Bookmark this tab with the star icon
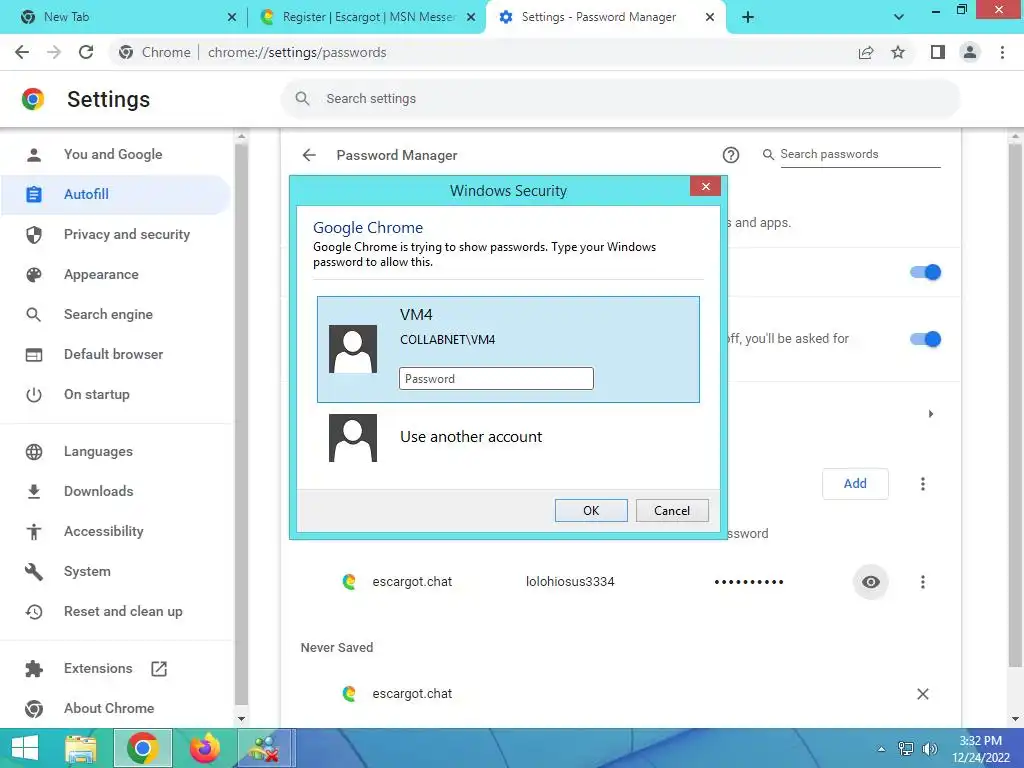The height and width of the screenshot is (768, 1024). click(898, 52)
